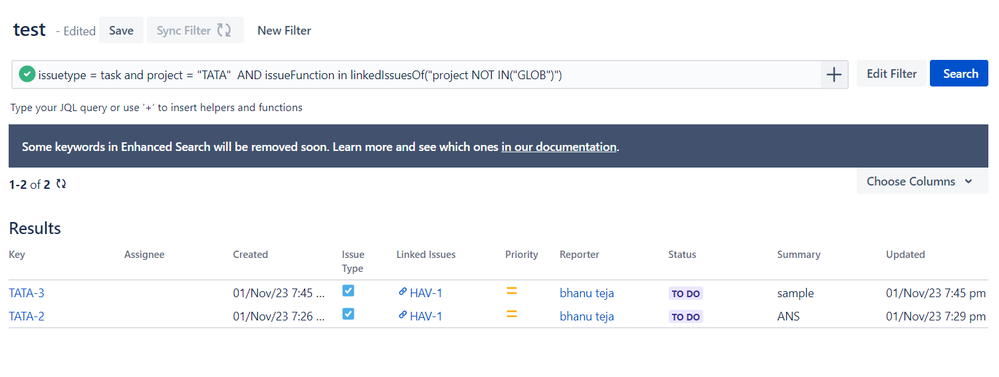Open linked issue HAV-1 in TATA-2 row
This screenshot has height=377, width=999.
pos(426,316)
